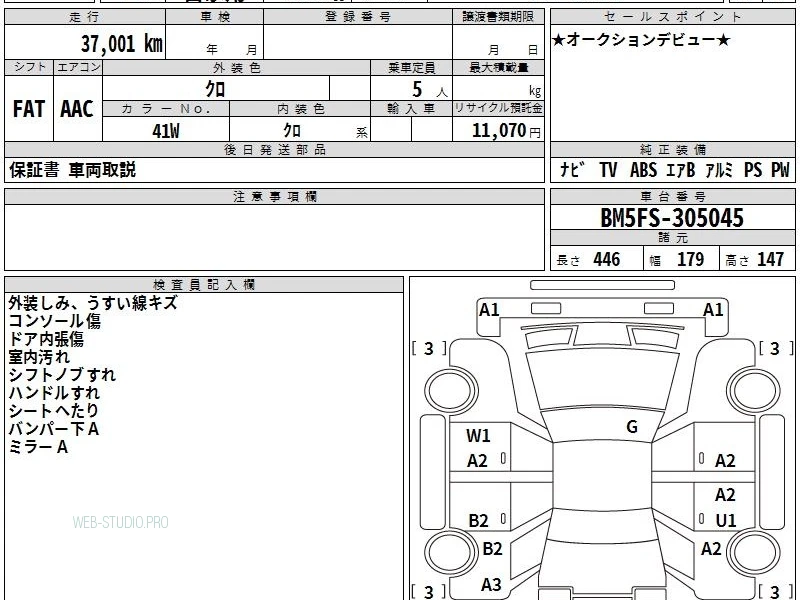
Task: Click the length value 446
Action: [607, 259]
